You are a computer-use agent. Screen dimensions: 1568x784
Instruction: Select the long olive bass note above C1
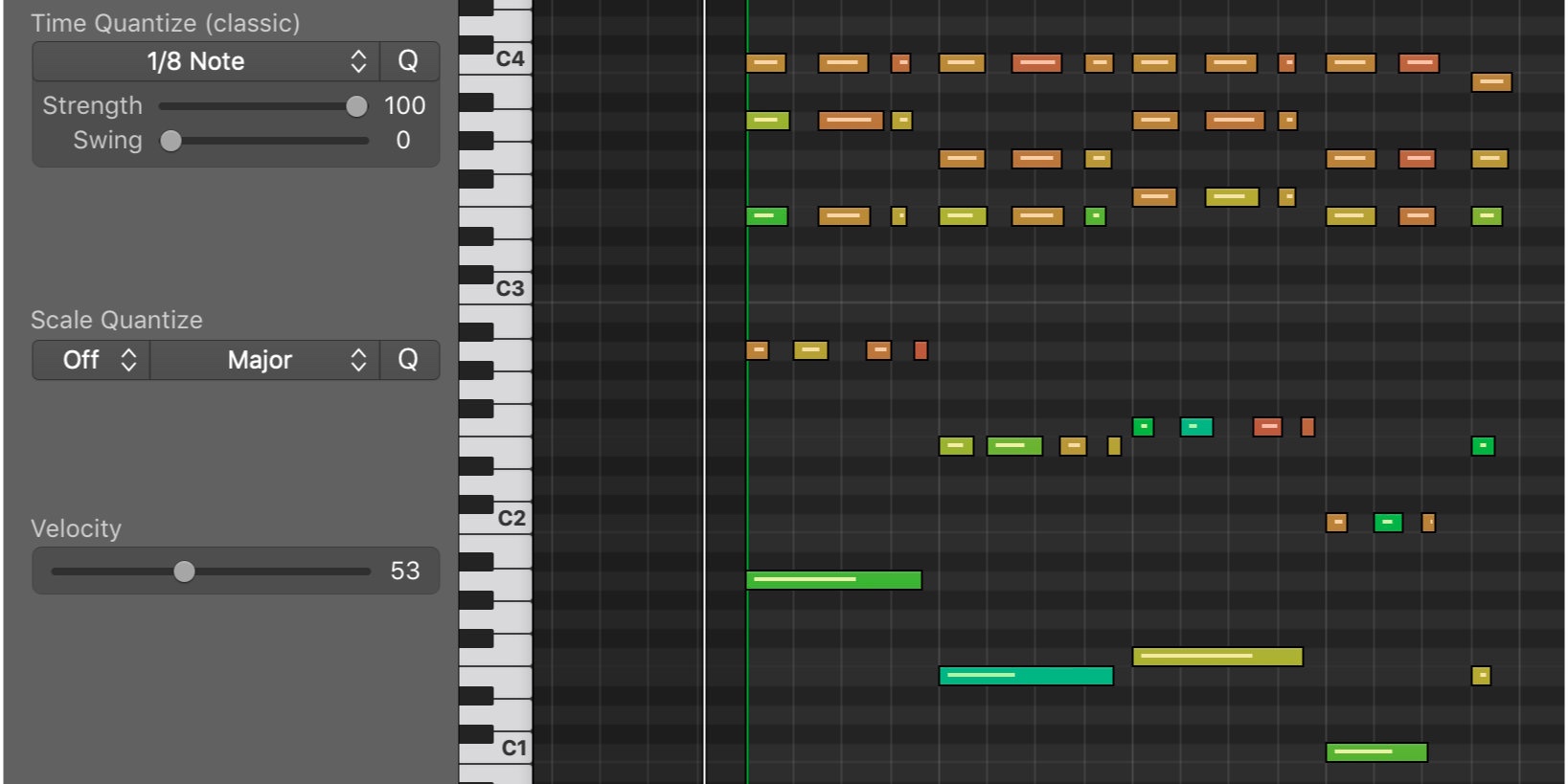click(x=1216, y=657)
